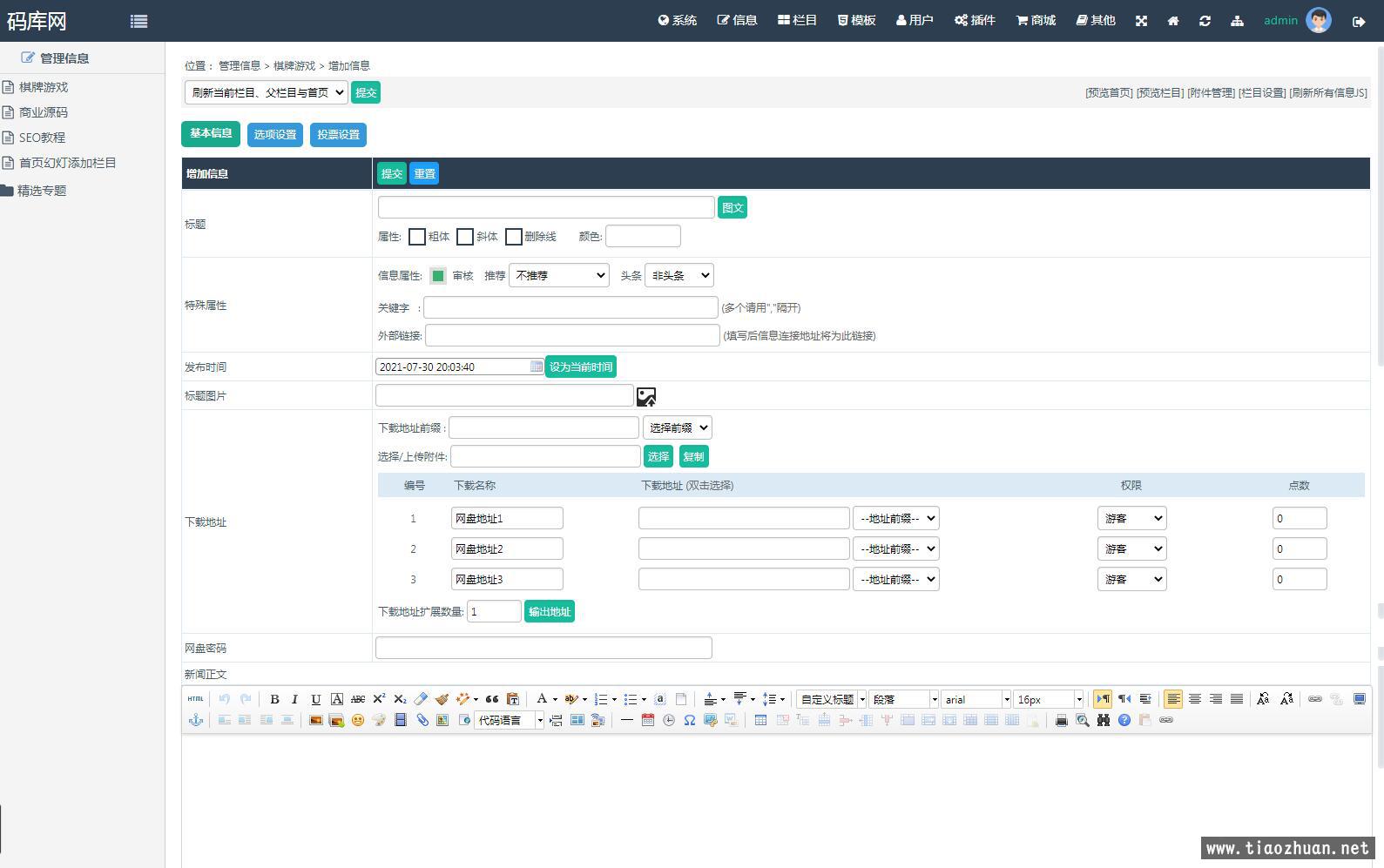Click the upload image icon beside 标题图片
Screen dimensions: 1384x868
[646, 397]
